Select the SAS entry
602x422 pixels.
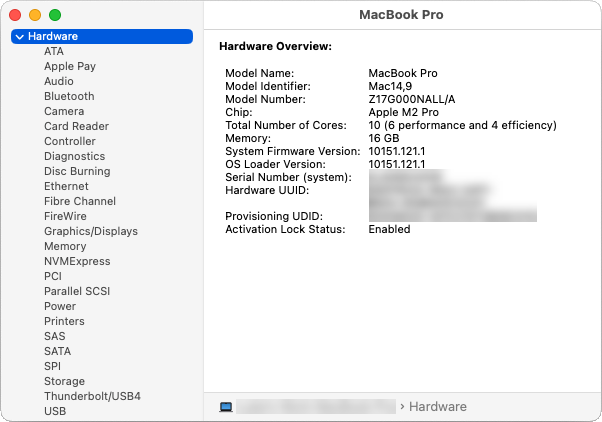click(x=55, y=336)
